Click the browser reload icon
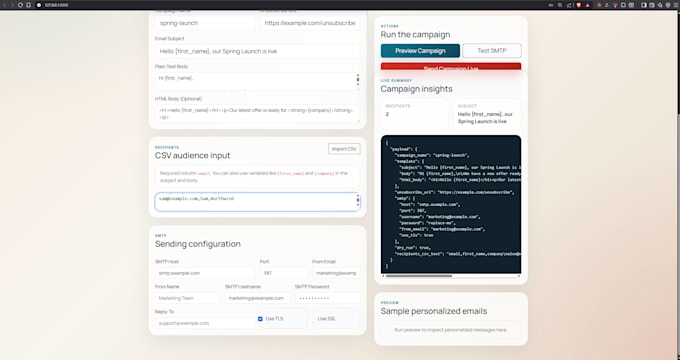This screenshot has height=360, width=680. pos(20,5)
